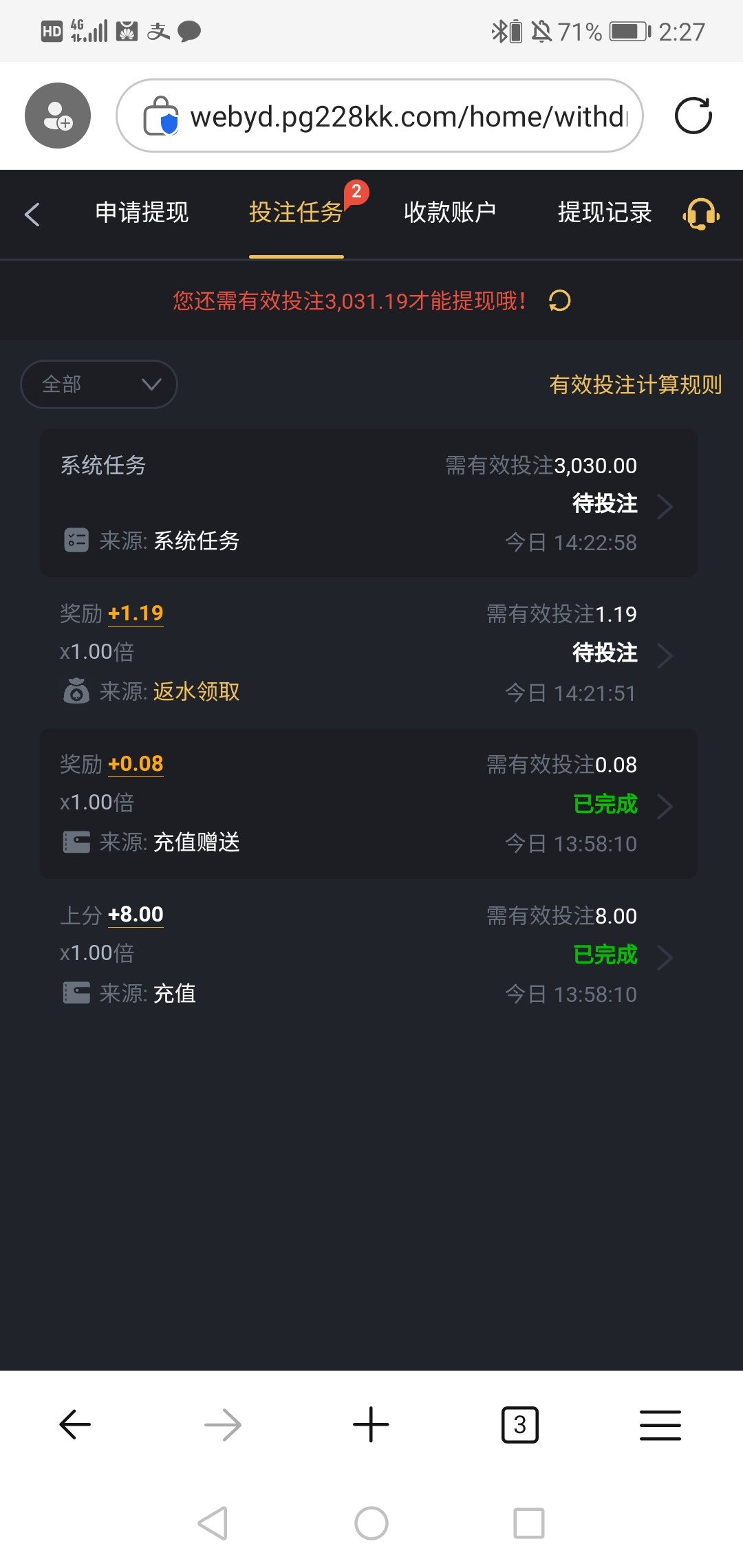Open the 提现记录 tab
The height and width of the screenshot is (1568, 743).
point(605,213)
